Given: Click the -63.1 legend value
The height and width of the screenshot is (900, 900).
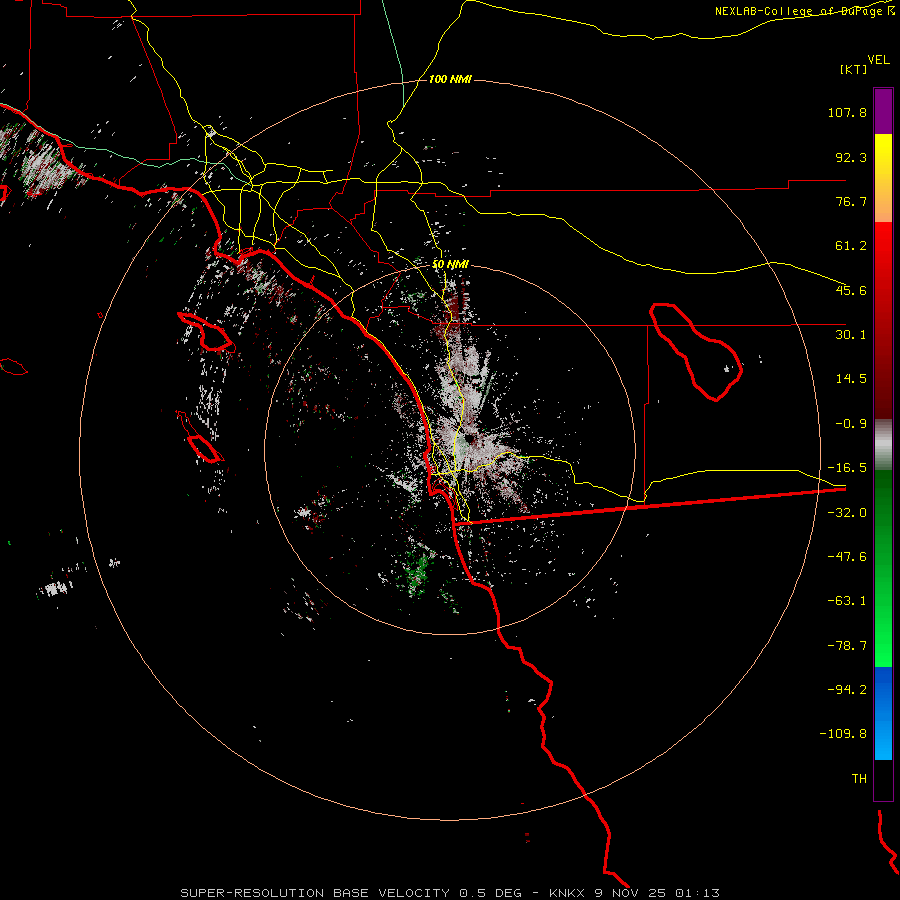Looking at the screenshot, I should (x=847, y=601).
